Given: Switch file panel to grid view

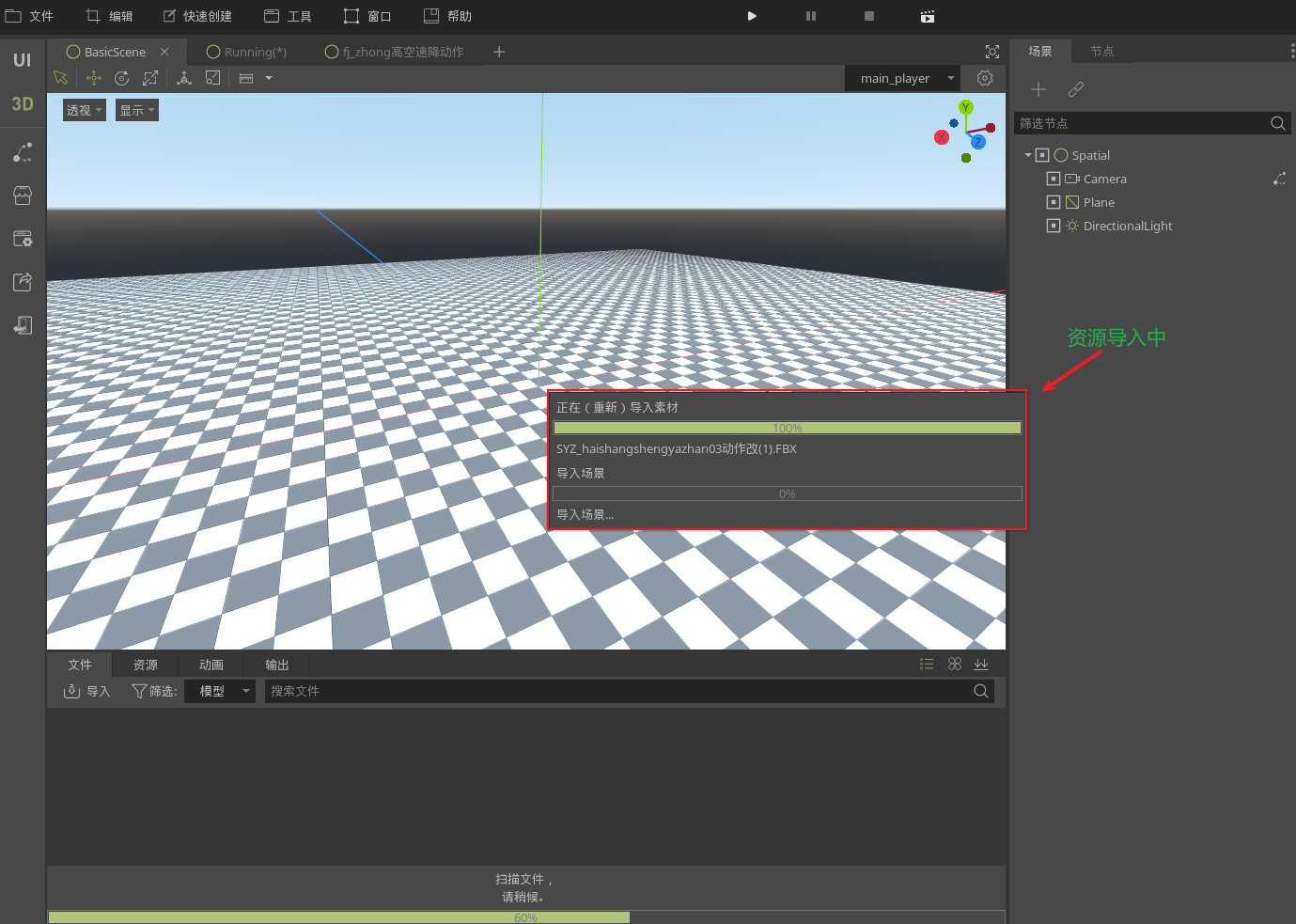Looking at the screenshot, I should (955, 664).
